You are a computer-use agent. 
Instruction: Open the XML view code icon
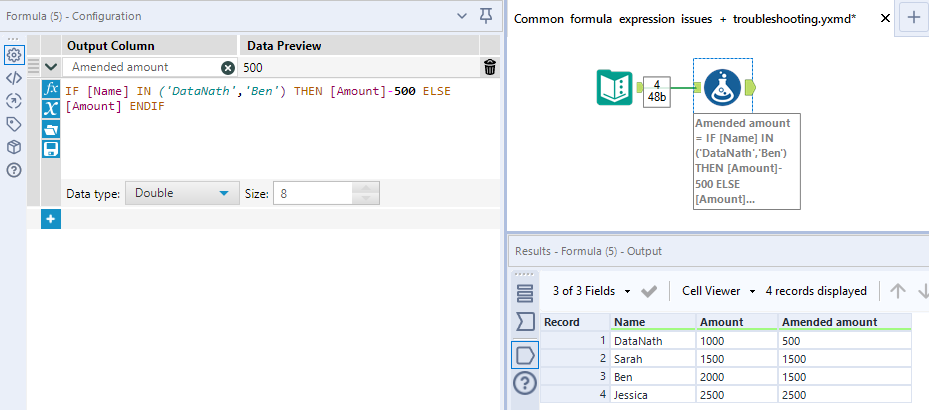(x=13, y=78)
